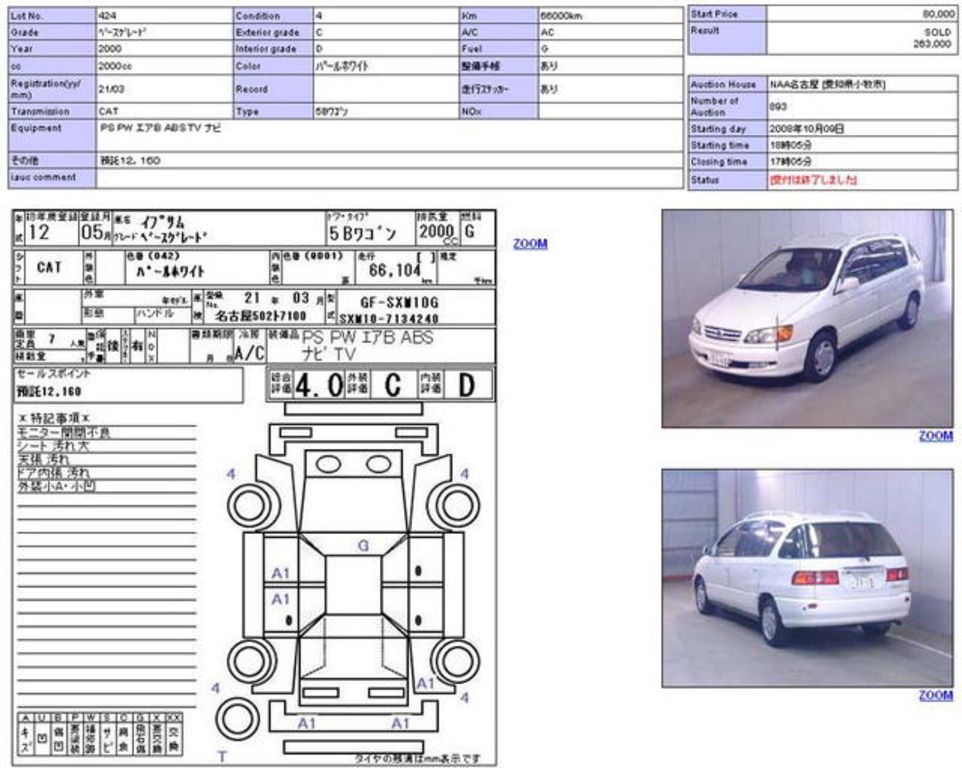962x768 pixels.
Task: Click the Color label cell
Action: pos(273,66)
